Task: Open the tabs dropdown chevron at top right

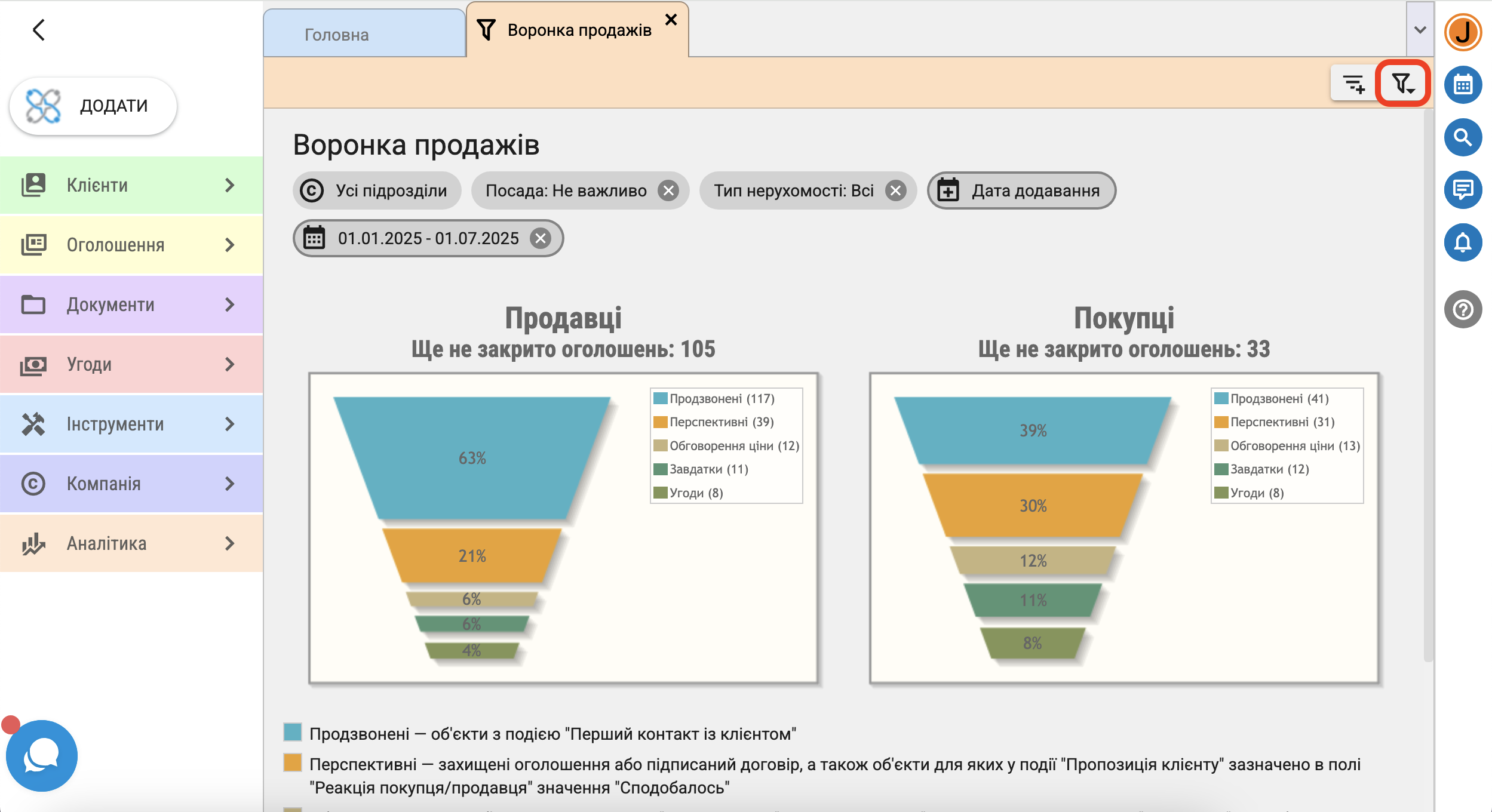Action: [x=1420, y=30]
